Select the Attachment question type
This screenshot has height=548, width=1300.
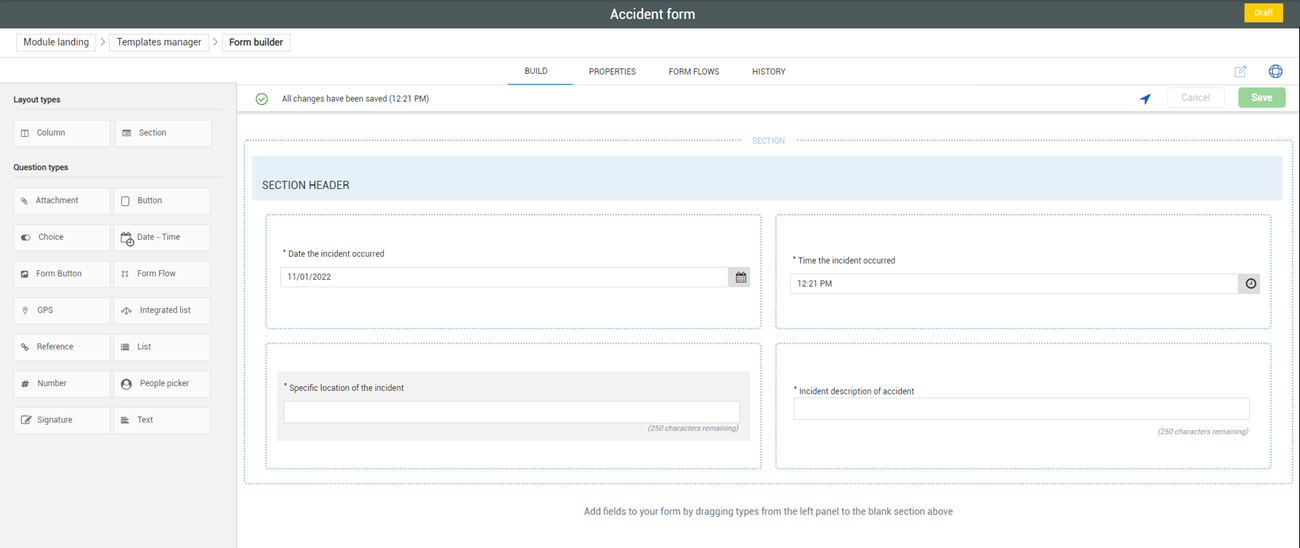[x=61, y=201]
